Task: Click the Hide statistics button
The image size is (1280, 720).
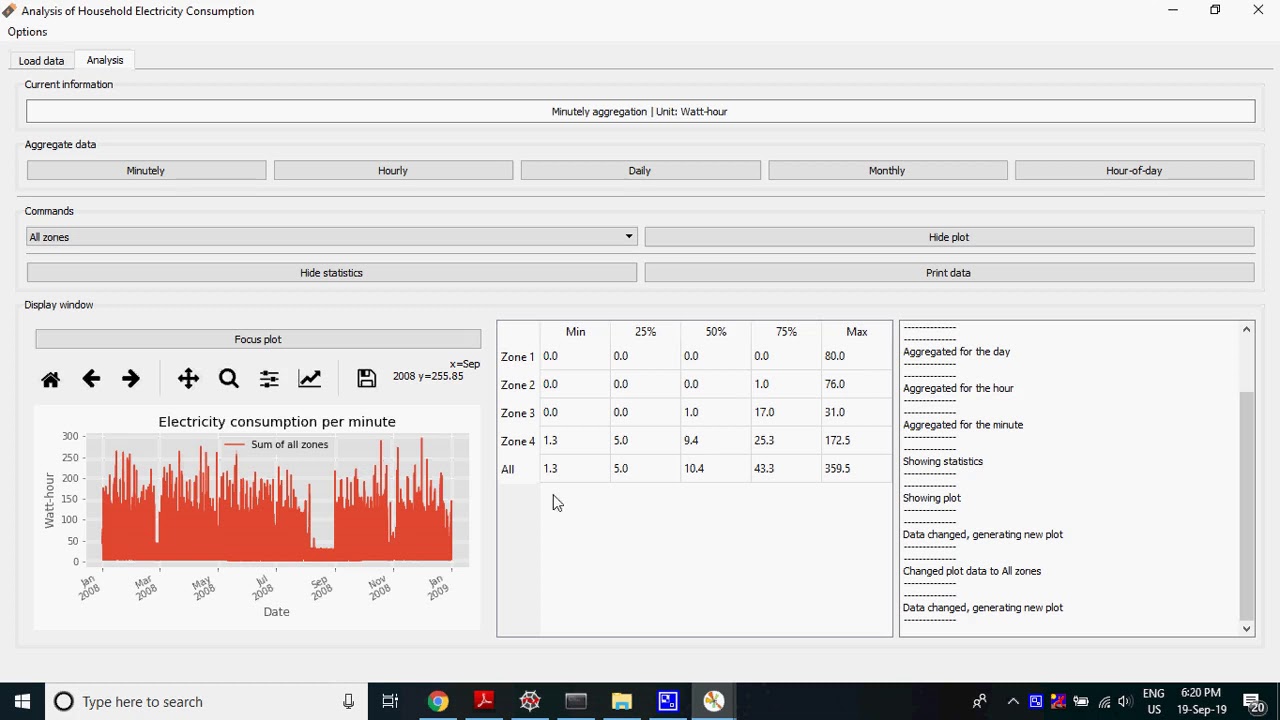Action: pos(331,273)
